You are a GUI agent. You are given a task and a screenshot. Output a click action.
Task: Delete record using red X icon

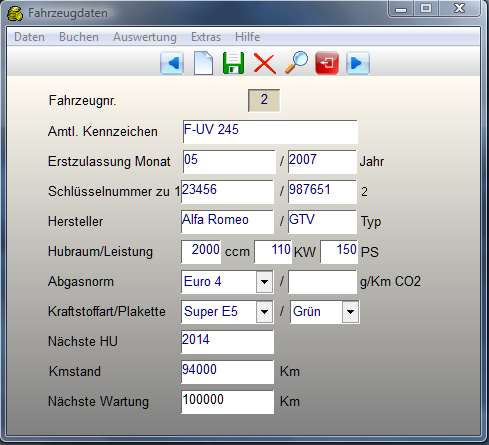click(265, 63)
